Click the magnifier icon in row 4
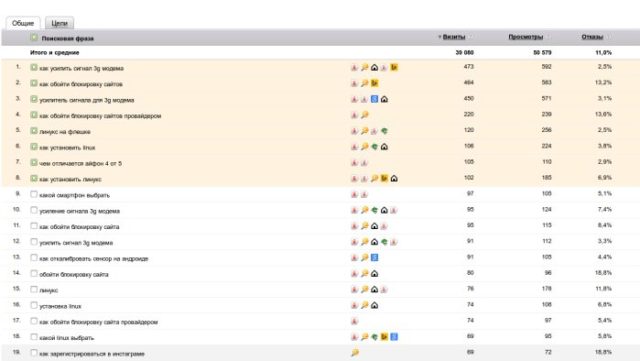The width and height of the screenshot is (640, 361). pyautogui.click(x=364, y=115)
